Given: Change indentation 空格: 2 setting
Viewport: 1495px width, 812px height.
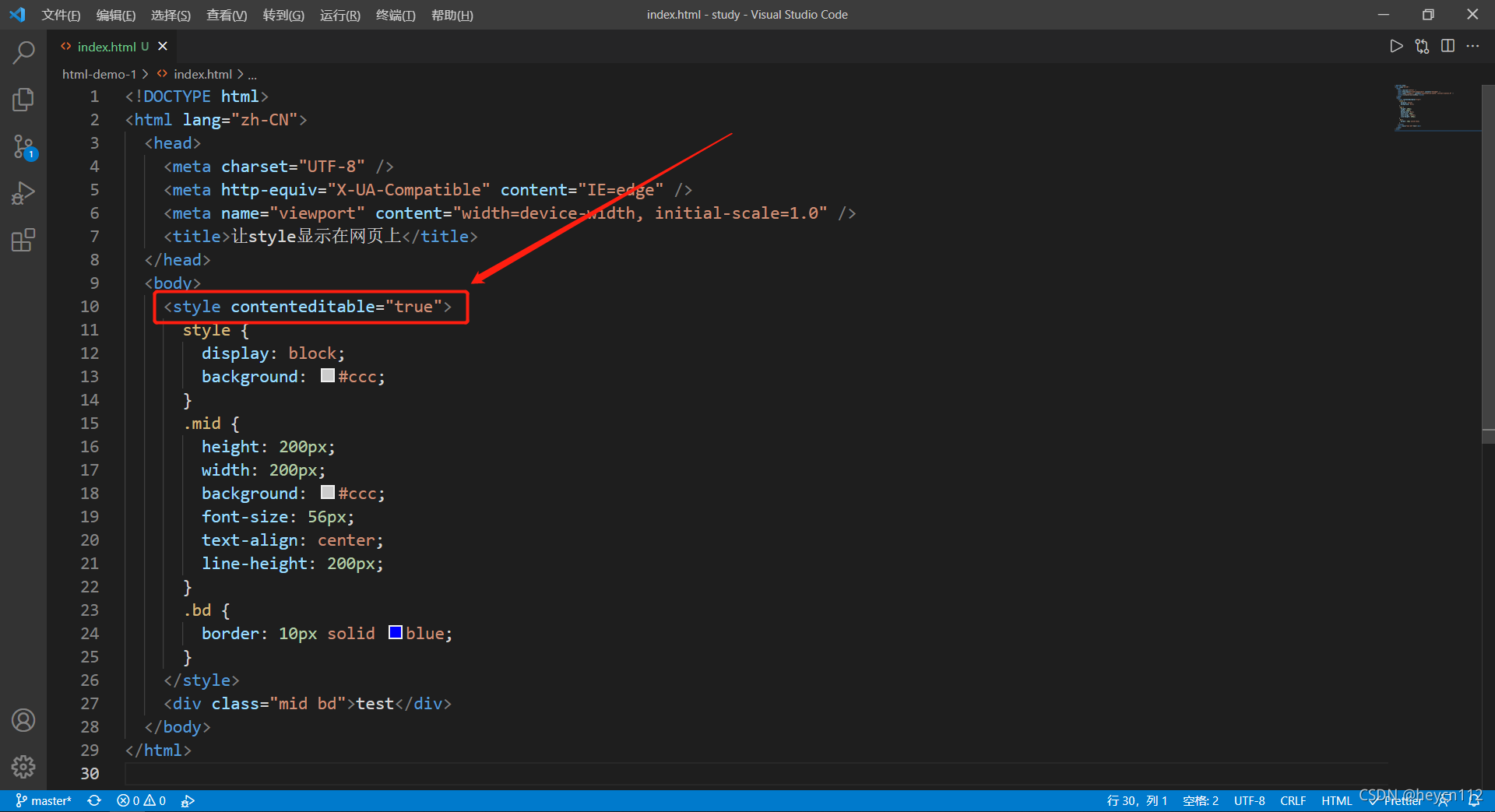Looking at the screenshot, I should pos(1201,801).
